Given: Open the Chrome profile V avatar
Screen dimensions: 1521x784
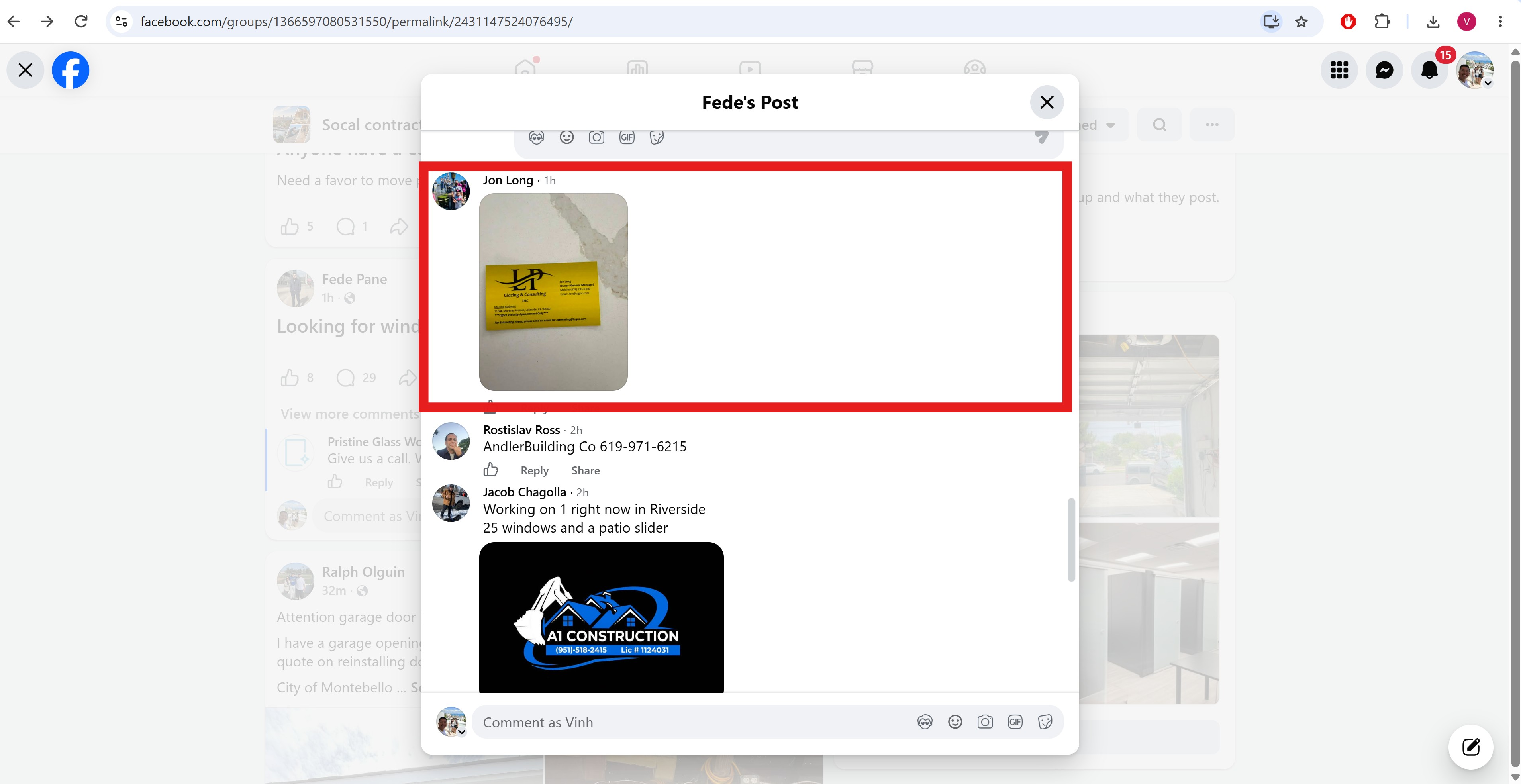Looking at the screenshot, I should (x=1467, y=21).
